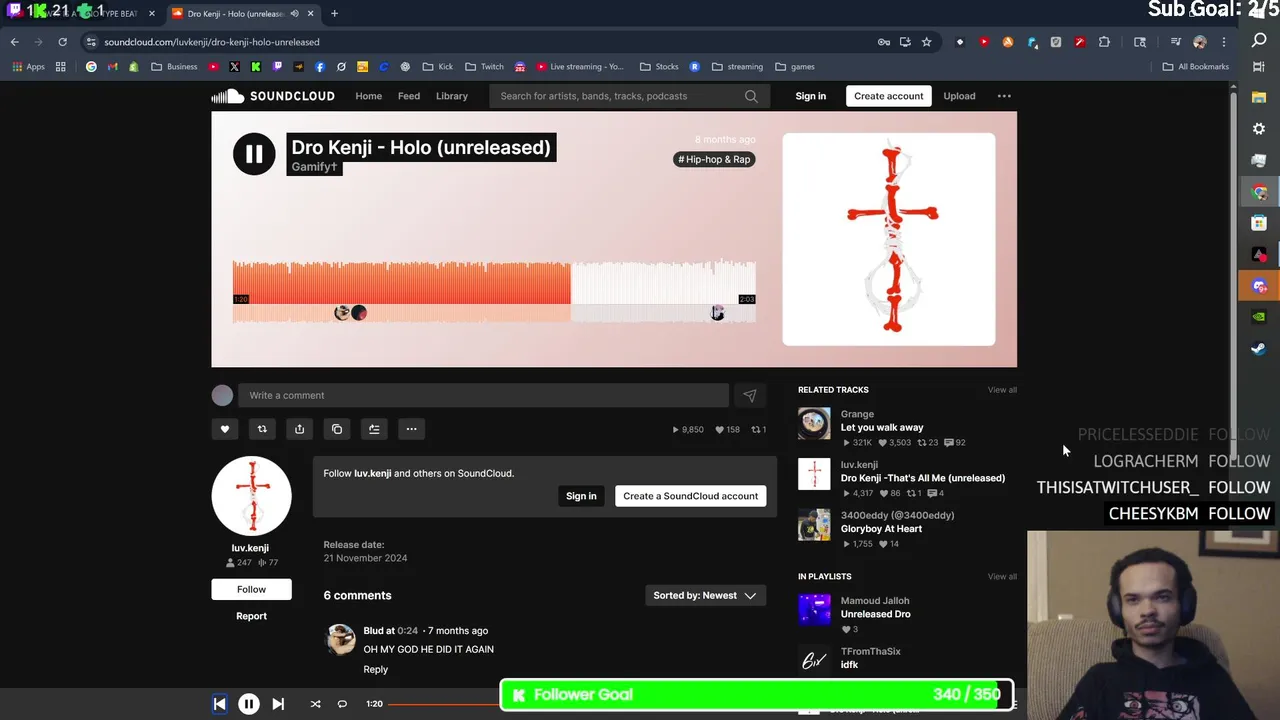Open the SoundCloud logo home link

click(x=273, y=96)
